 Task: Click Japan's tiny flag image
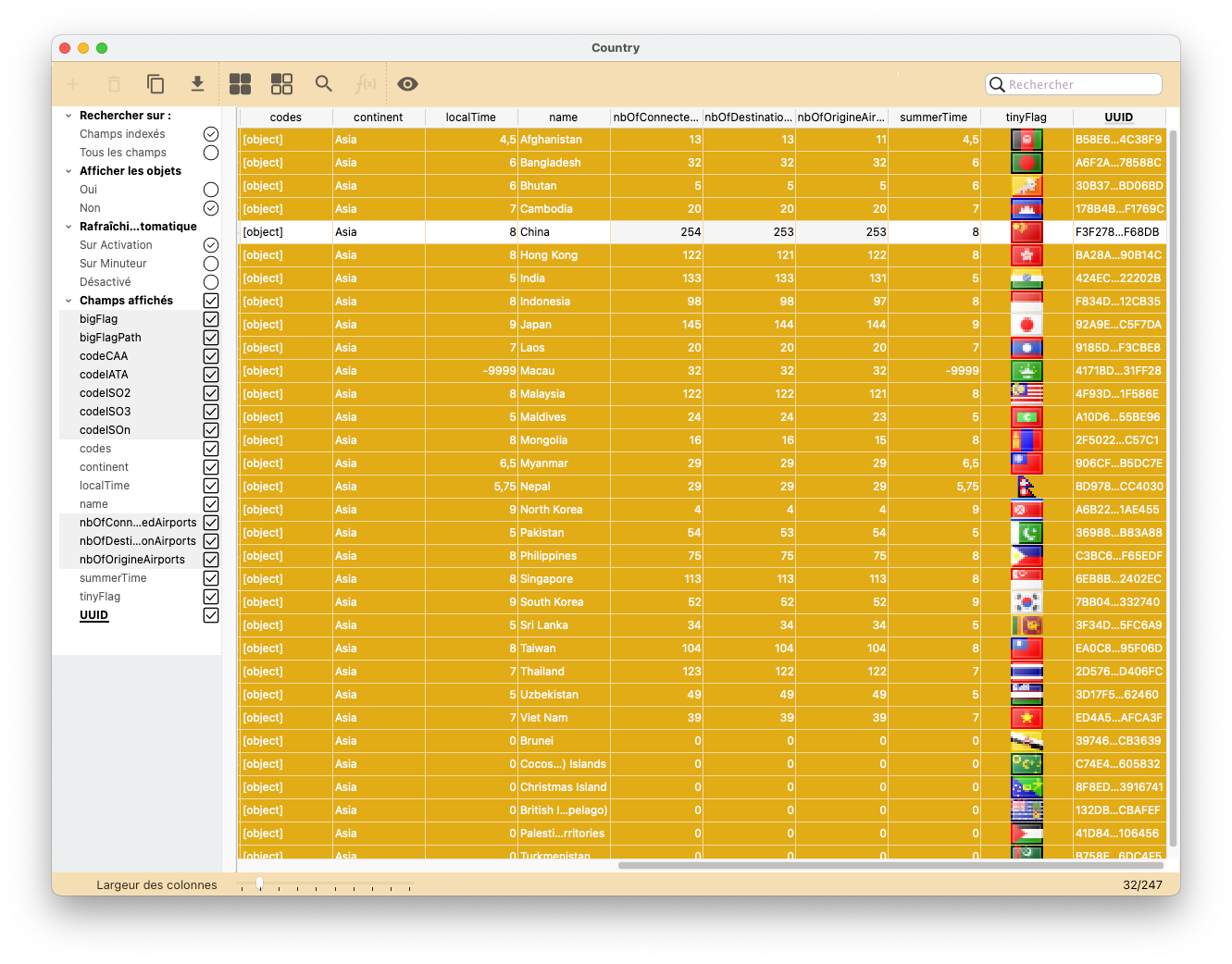[1027, 325]
